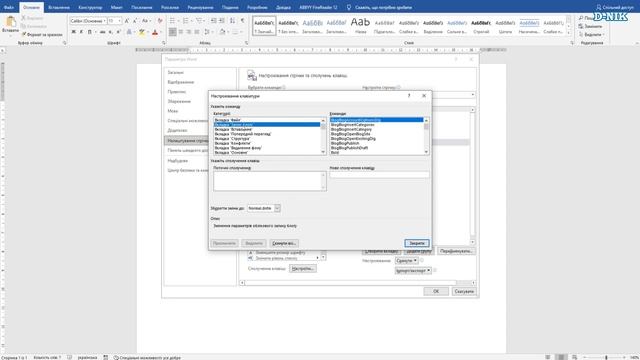
Task: Click Customize (Настроїти) keyboard shortcuts button
Action: 302,269
